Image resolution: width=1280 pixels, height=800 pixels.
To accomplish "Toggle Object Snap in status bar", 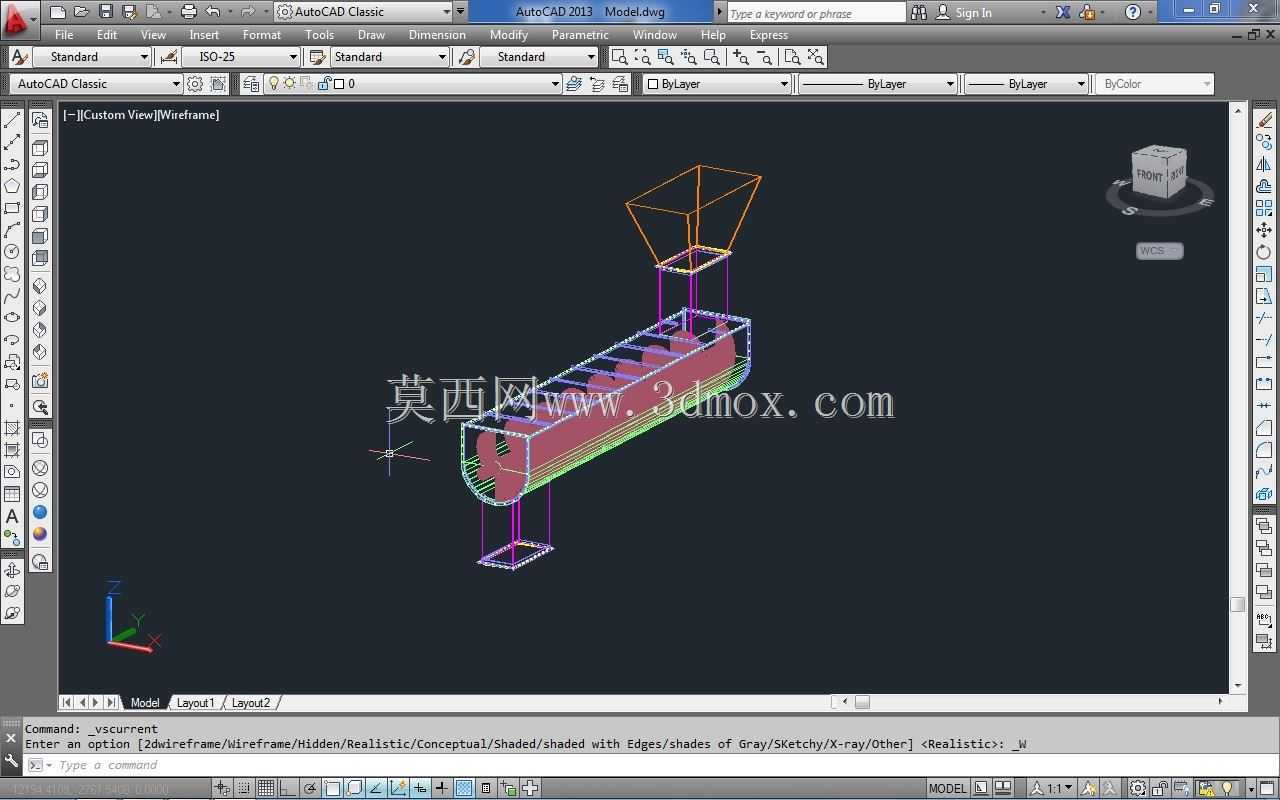I will 332,788.
